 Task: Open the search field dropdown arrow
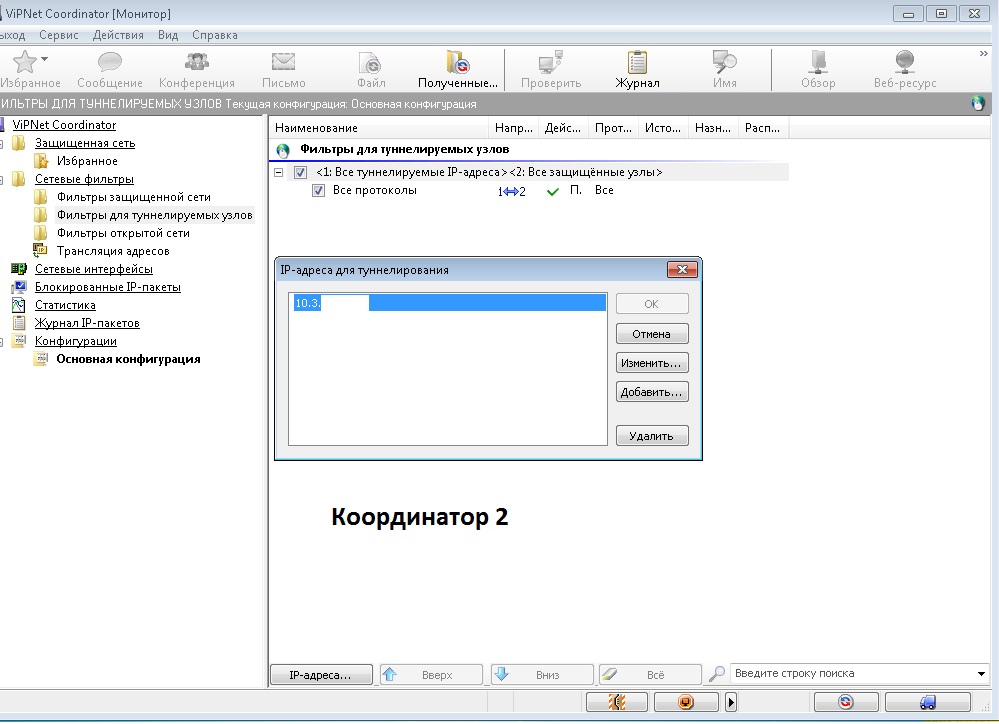(981, 674)
